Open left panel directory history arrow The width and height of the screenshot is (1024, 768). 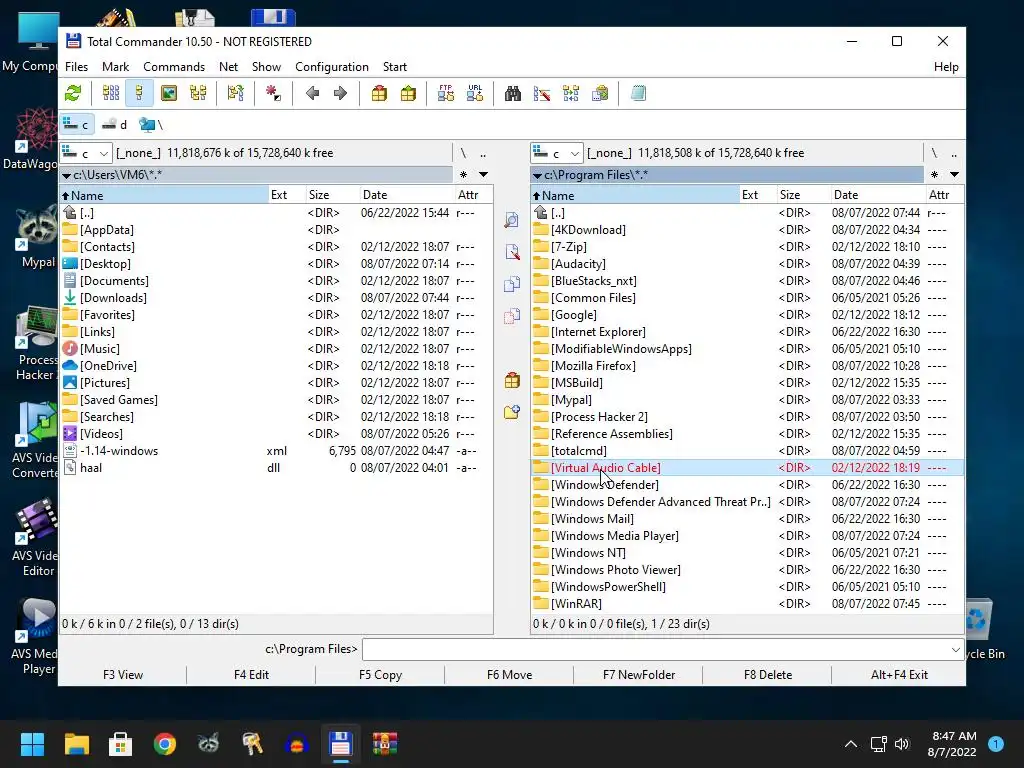click(x=483, y=174)
